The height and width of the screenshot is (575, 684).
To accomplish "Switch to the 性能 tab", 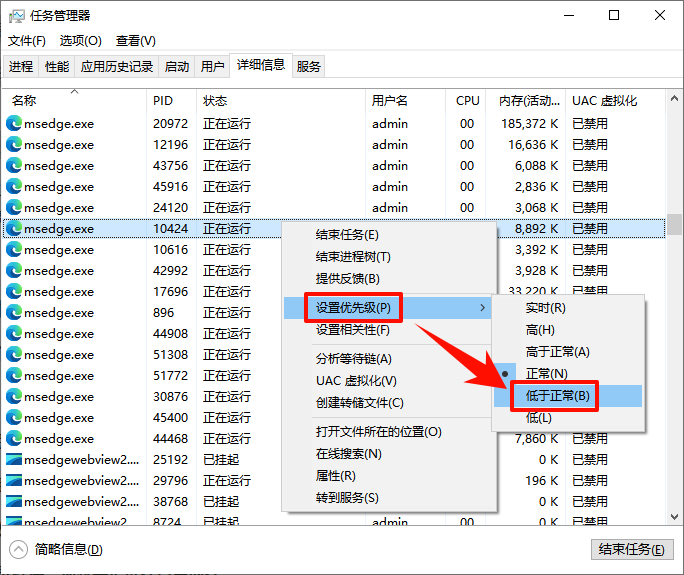I will coord(57,67).
